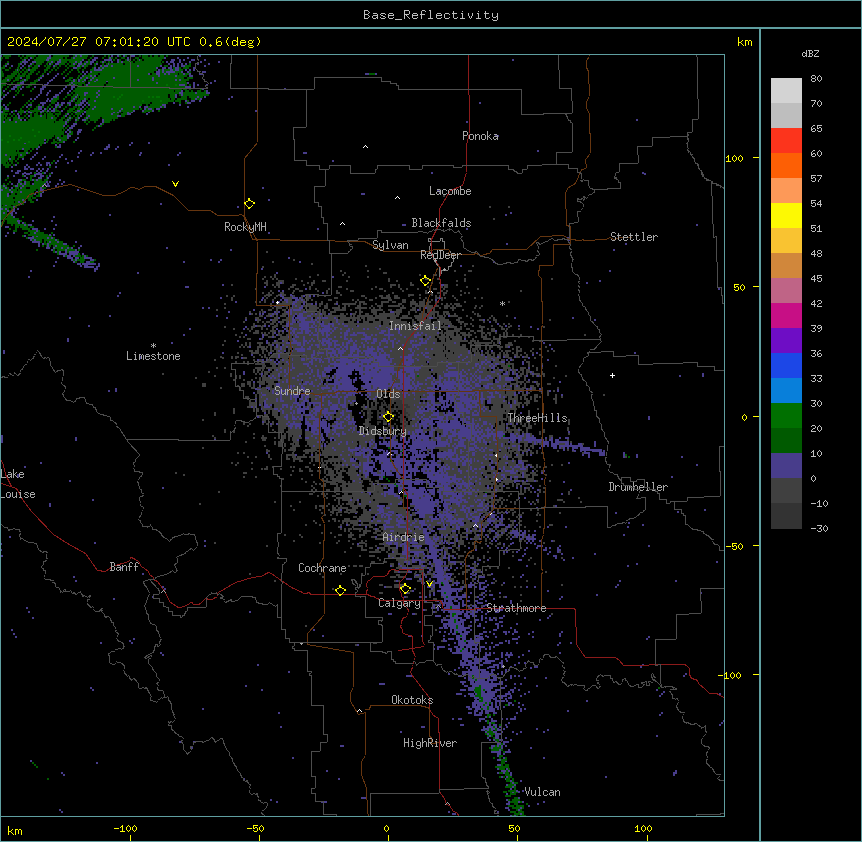This screenshot has height=842, width=862.
Task: Click the bright green swatch near 30
Action: [x=786, y=416]
